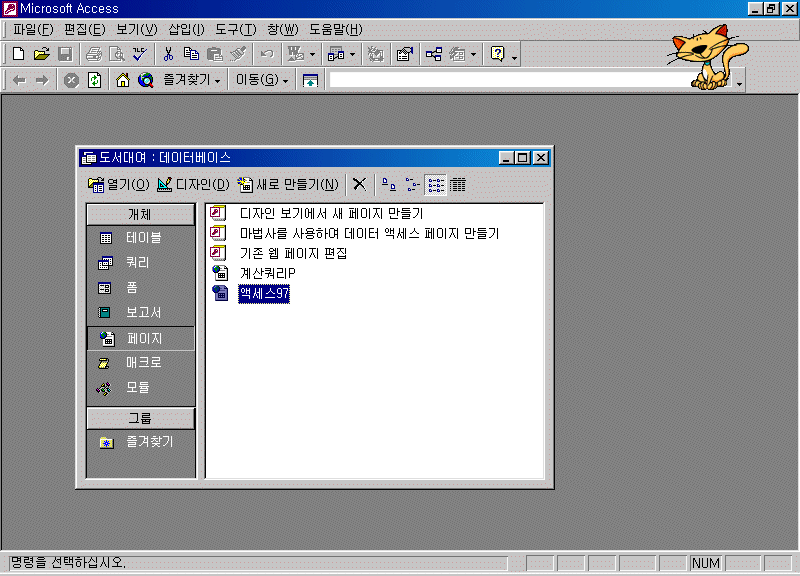Image resolution: width=800 pixels, height=576 pixels.
Task: Click the Stop navigation icon
Action: [x=71, y=80]
